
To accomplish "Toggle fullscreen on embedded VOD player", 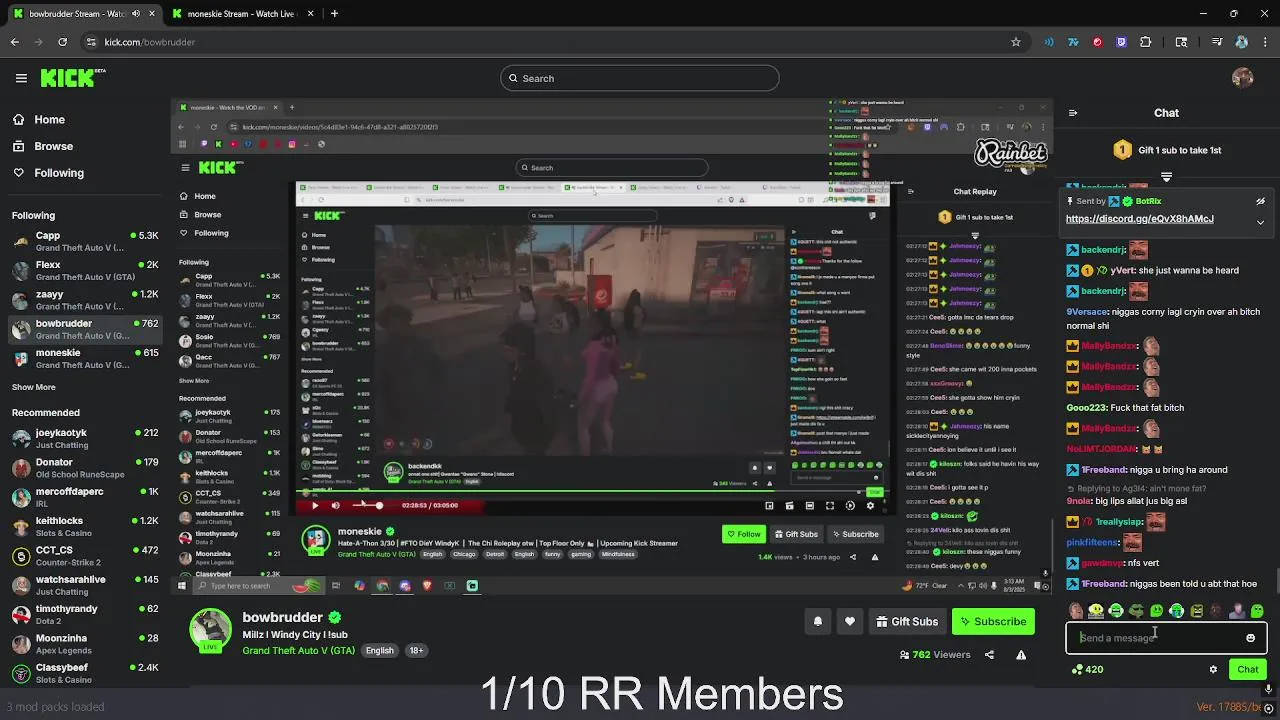I will coord(829,506).
